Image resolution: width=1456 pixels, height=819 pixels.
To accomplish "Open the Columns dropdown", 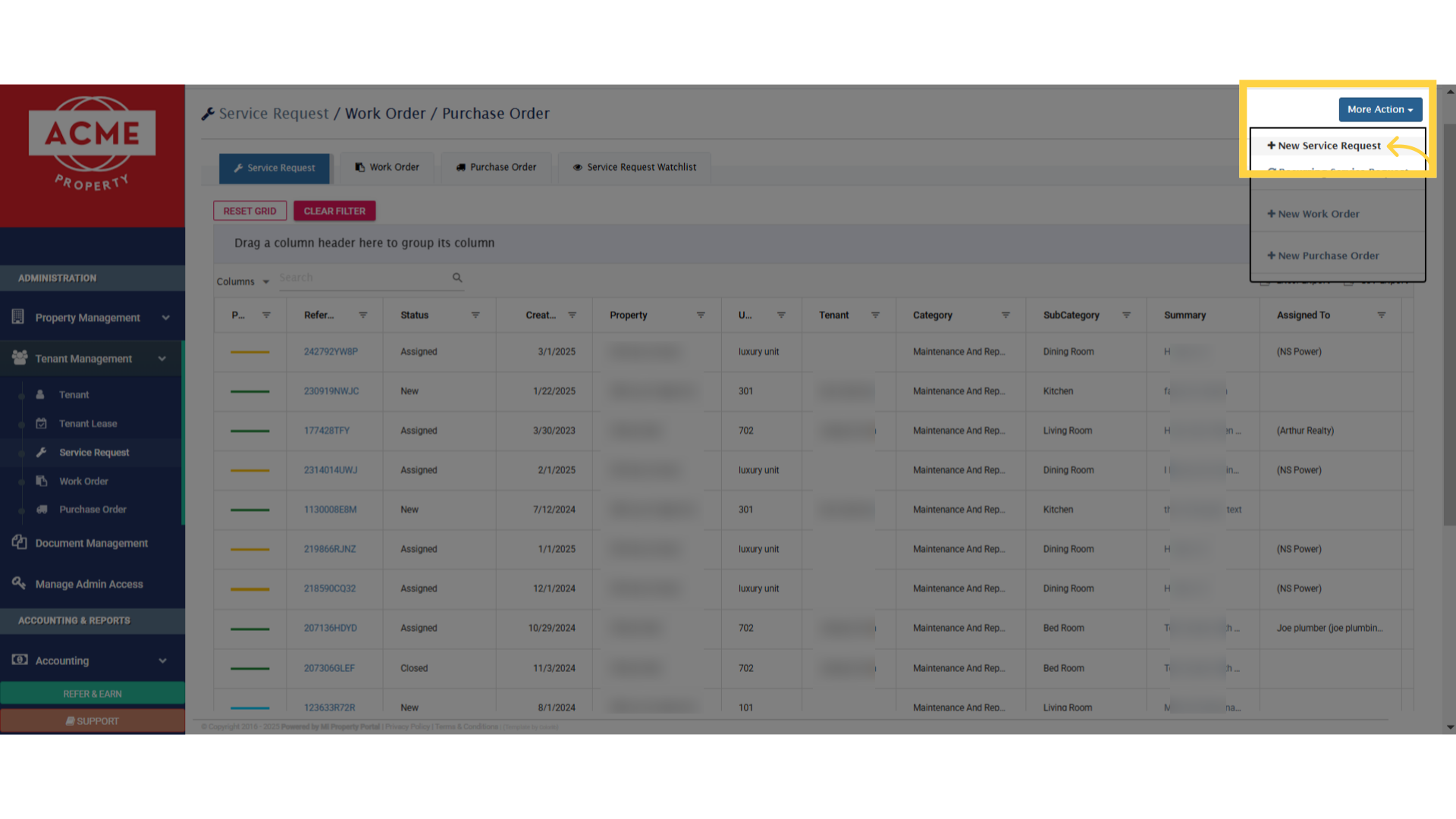I will [x=243, y=281].
